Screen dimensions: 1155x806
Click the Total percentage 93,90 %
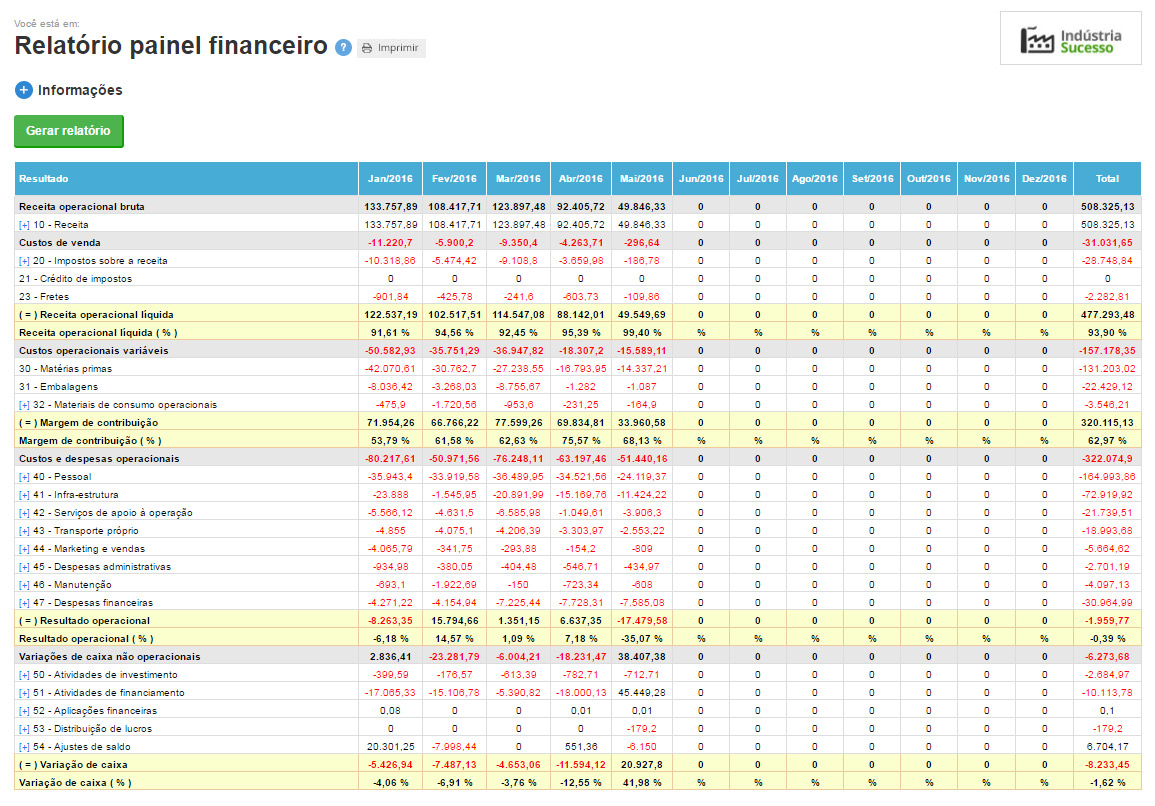(1107, 333)
